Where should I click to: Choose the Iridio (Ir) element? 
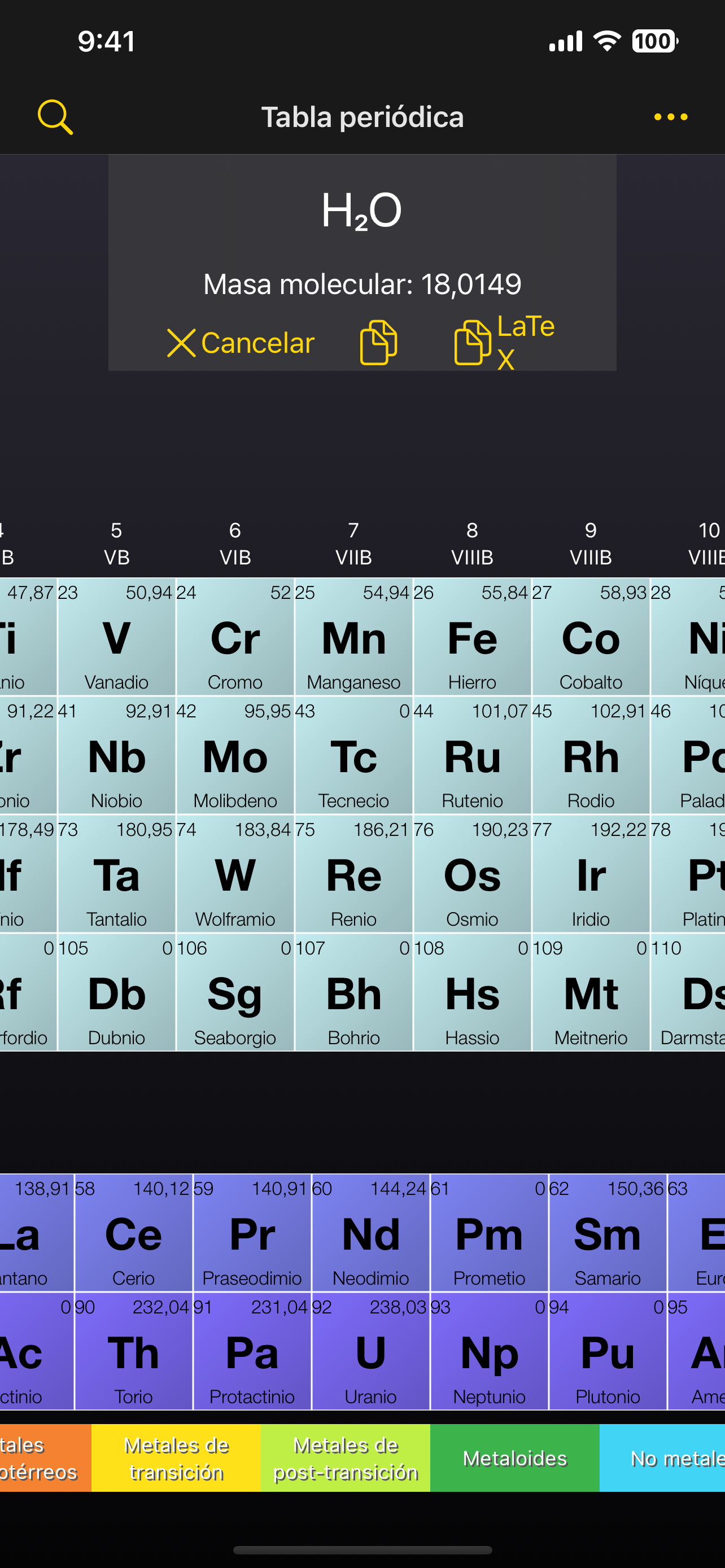coord(591,874)
